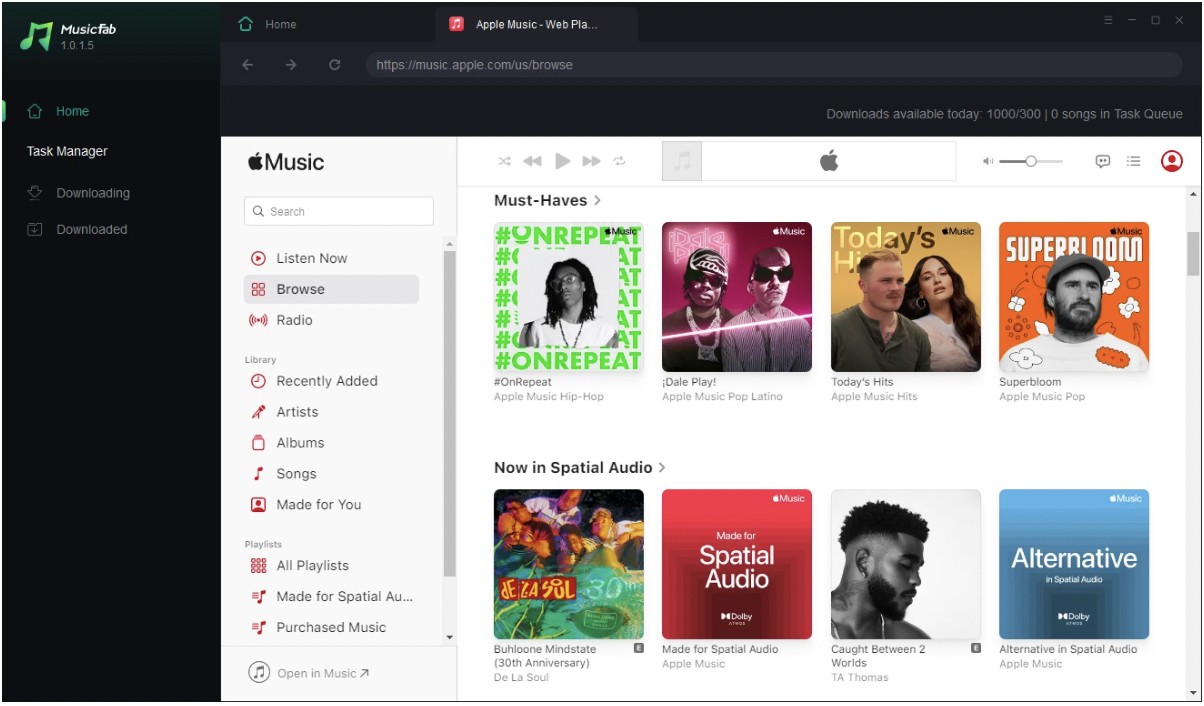
Task: Click Apple Music Pop Latino link
Action: (x=722, y=397)
